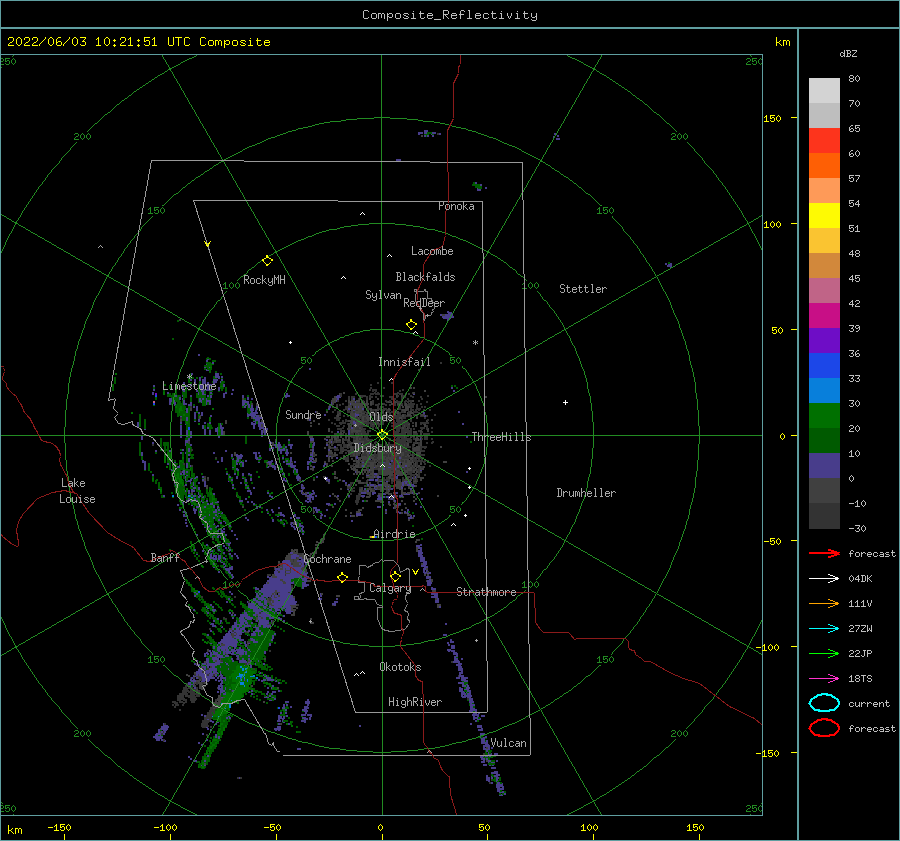Click the red forecast oval in the legend
This screenshot has height=841, width=900.
coord(824,728)
